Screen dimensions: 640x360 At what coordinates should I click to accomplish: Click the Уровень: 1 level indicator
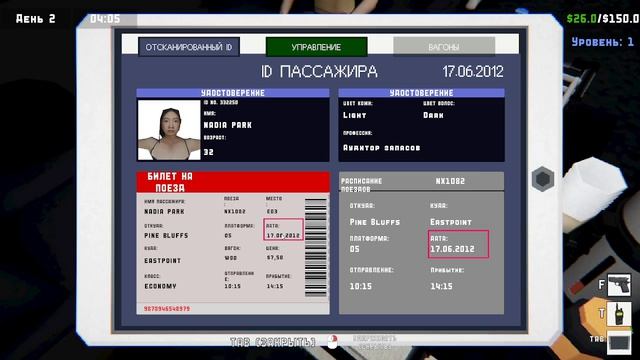point(603,42)
